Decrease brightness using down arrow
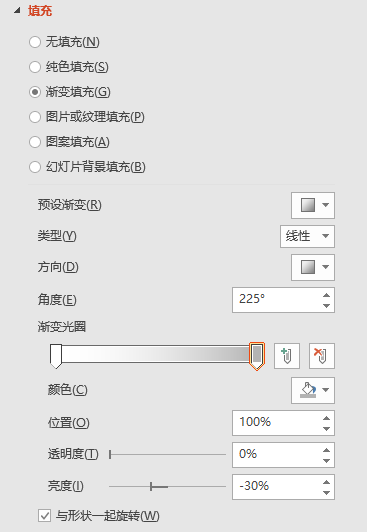Viewport: 367px width, 532px height. [326, 493]
